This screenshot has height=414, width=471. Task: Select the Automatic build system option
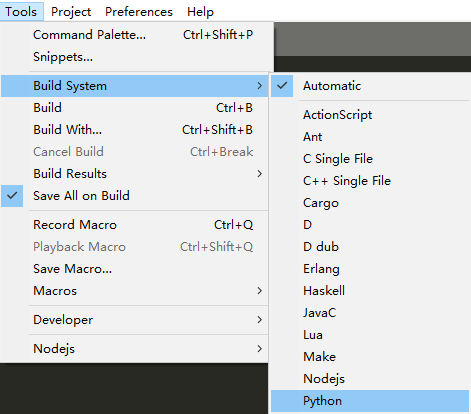370,86
